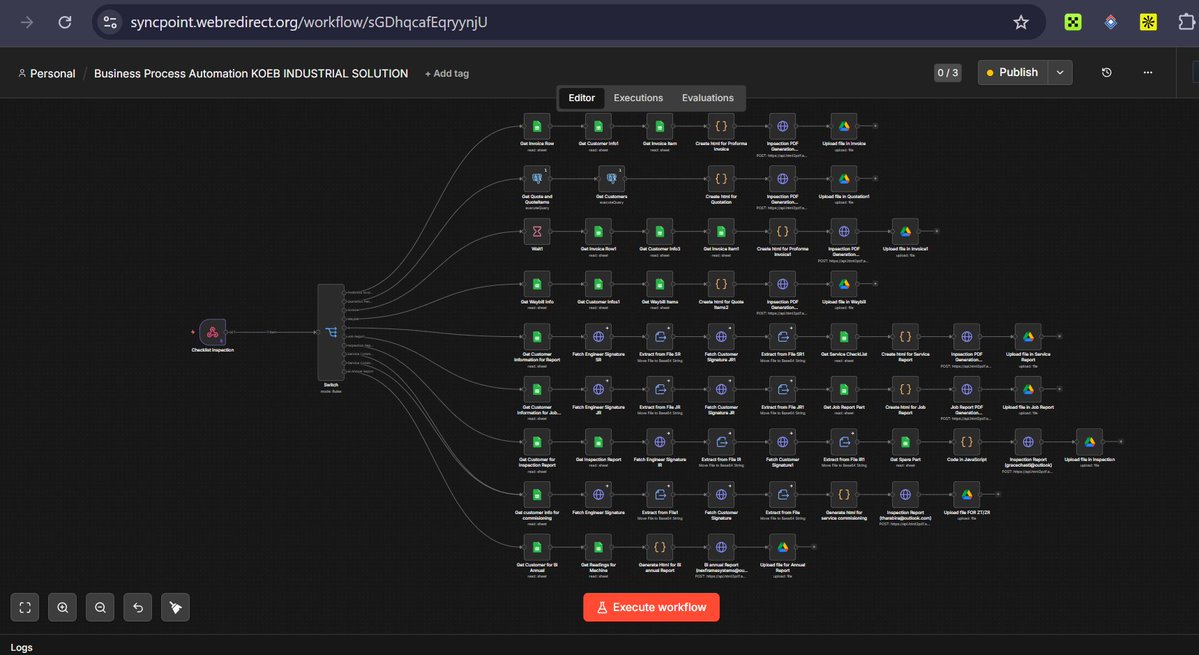Open the green browser extension icon

(1074, 22)
